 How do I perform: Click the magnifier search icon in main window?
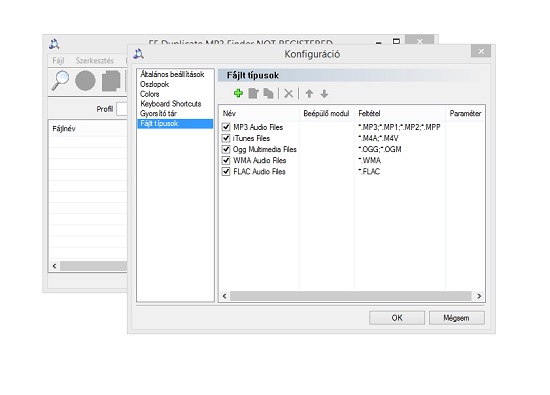tap(60, 81)
